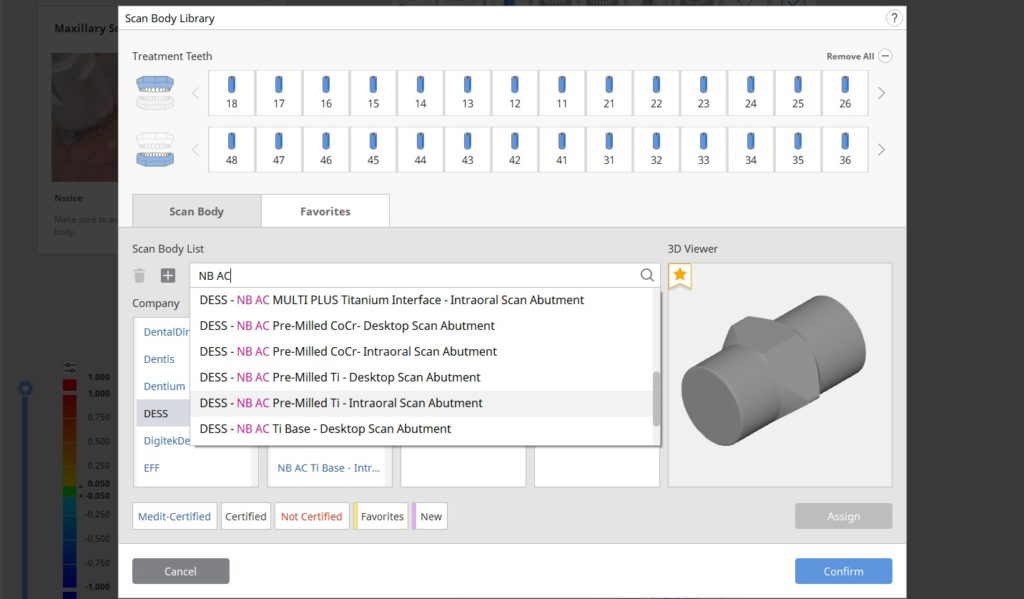This screenshot has width=1024, height=599.
Task: Click the Cancel button
Action: pyautogui.click(x=180, y=571)
